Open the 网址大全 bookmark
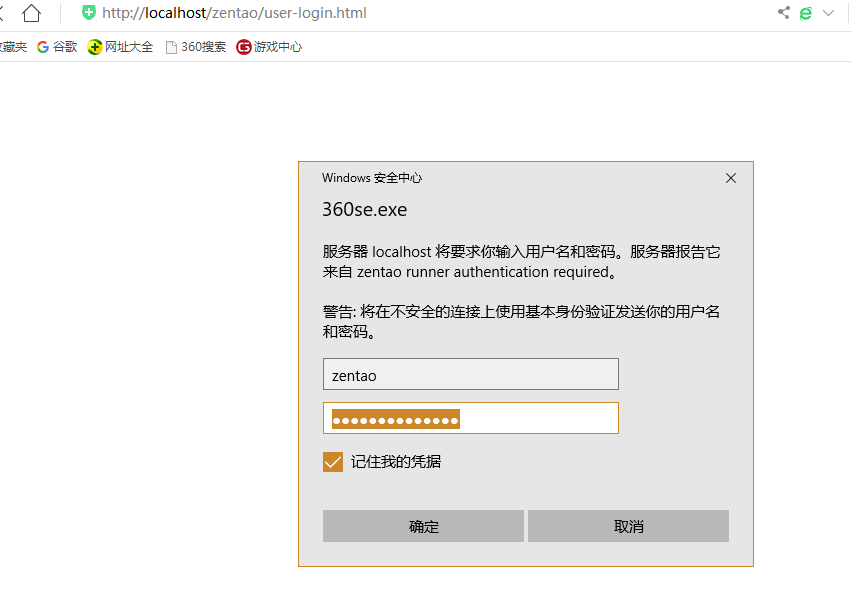This screenshot has width=852, height=591. pos(120,47)
